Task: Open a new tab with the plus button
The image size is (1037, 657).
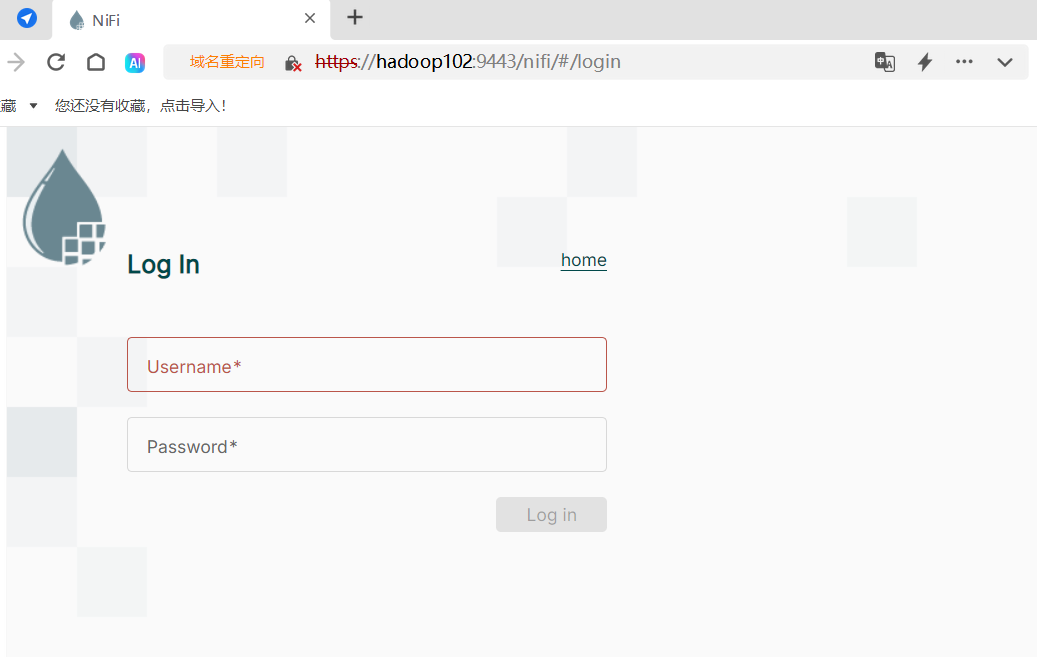Action: coord(354,18)
